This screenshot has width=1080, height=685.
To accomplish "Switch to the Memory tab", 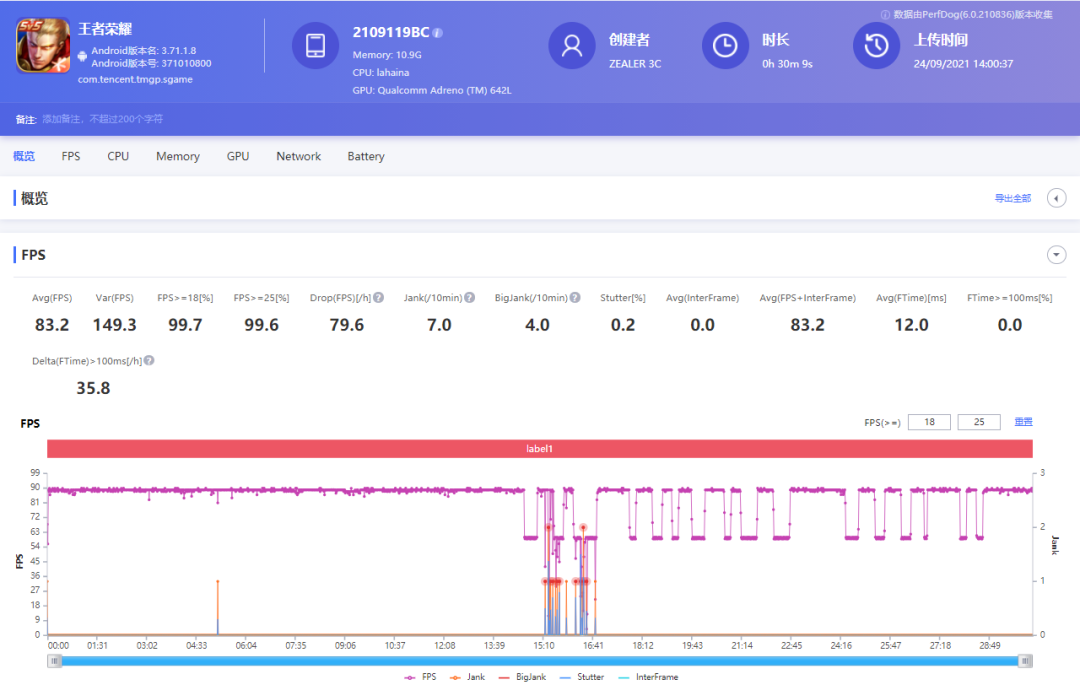I will tap(177, 157).
